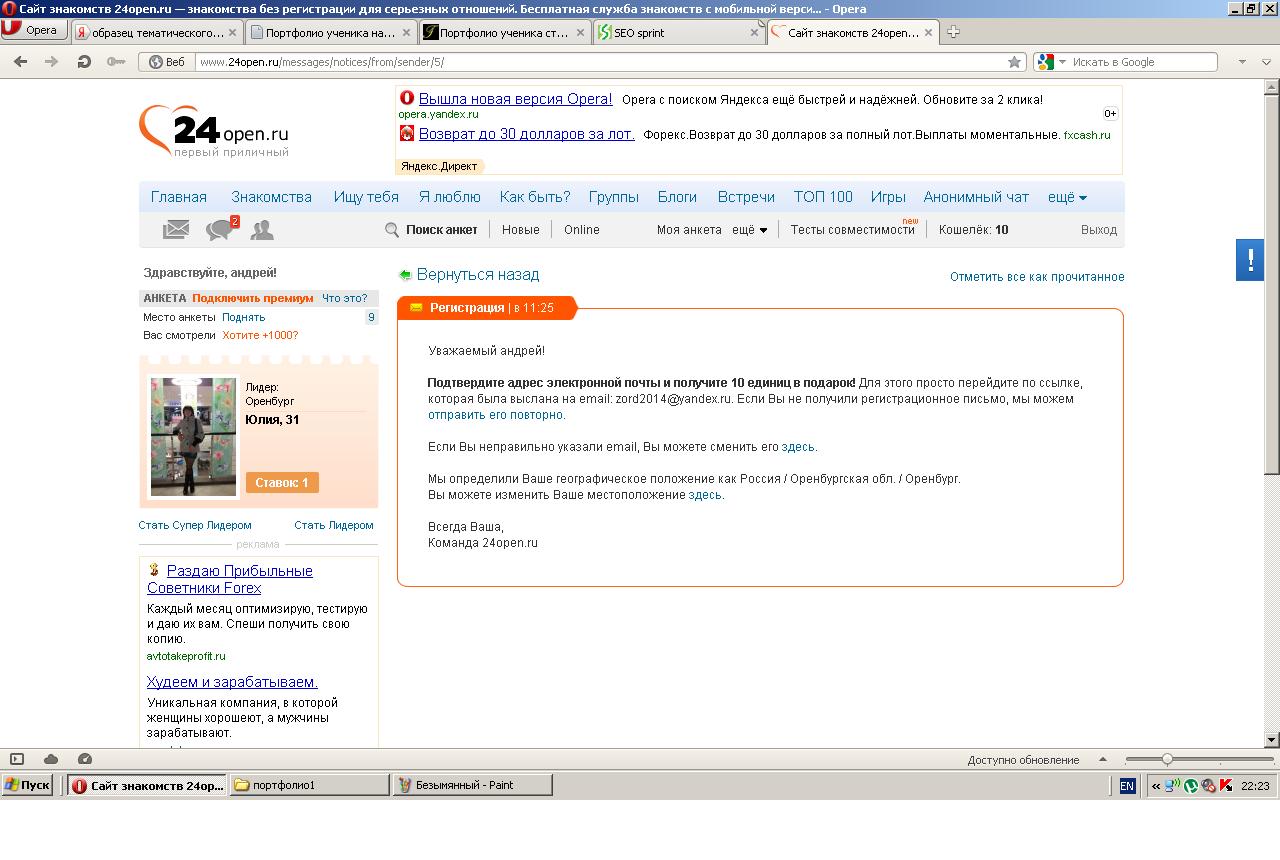Click Отметить все как прочитанное
This screenshot has height=860, width=1280.
[x=1037, y=277]
